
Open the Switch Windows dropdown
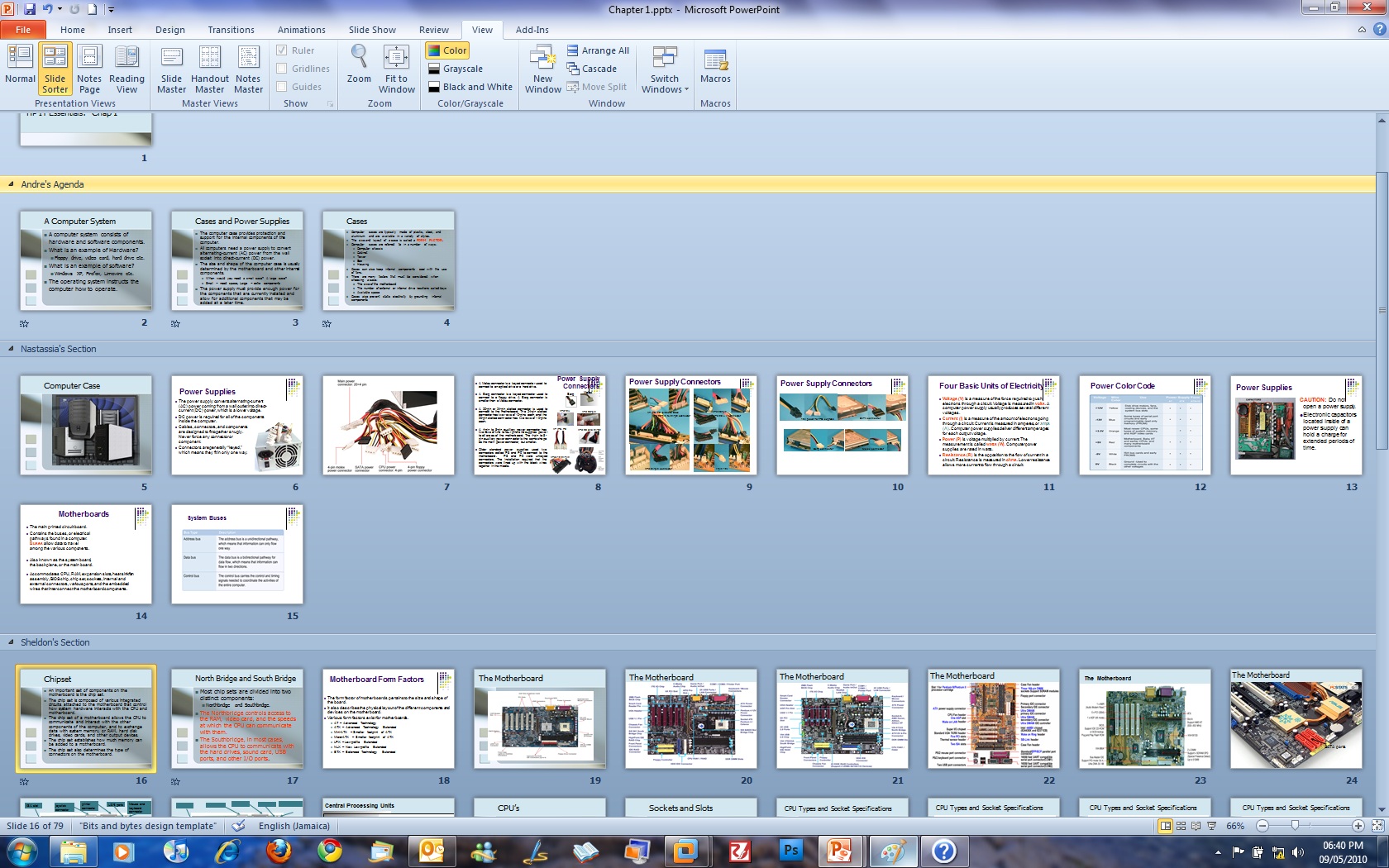(x=665, y=69)
